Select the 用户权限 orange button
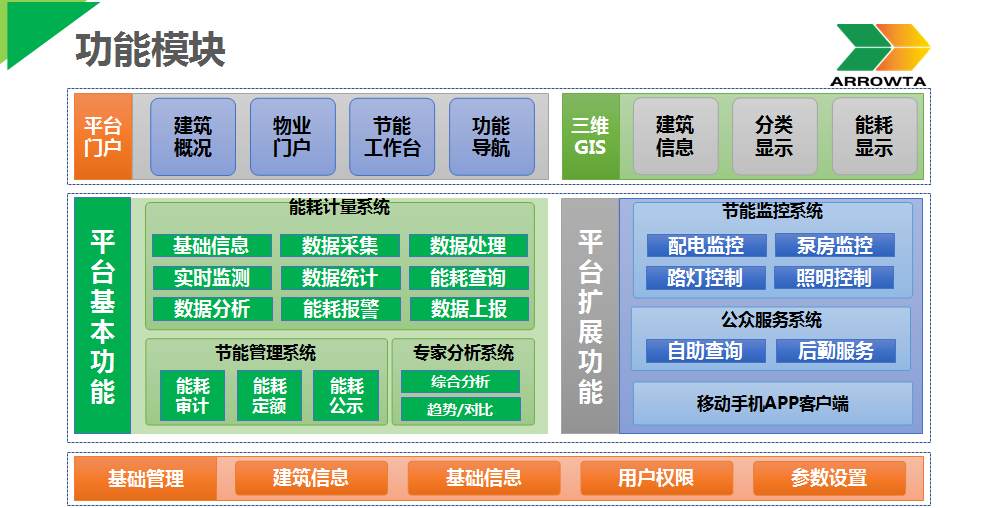988x508 pixels. [656, 479]
